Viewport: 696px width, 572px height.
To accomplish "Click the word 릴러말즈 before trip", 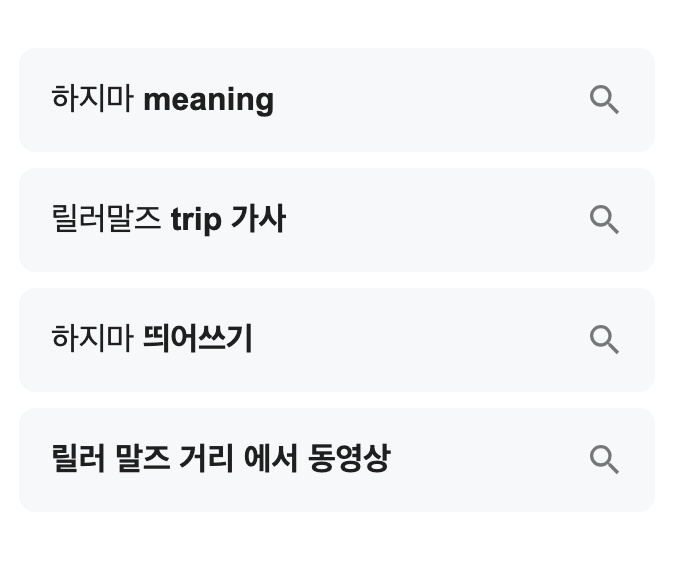I will point(106,218).
